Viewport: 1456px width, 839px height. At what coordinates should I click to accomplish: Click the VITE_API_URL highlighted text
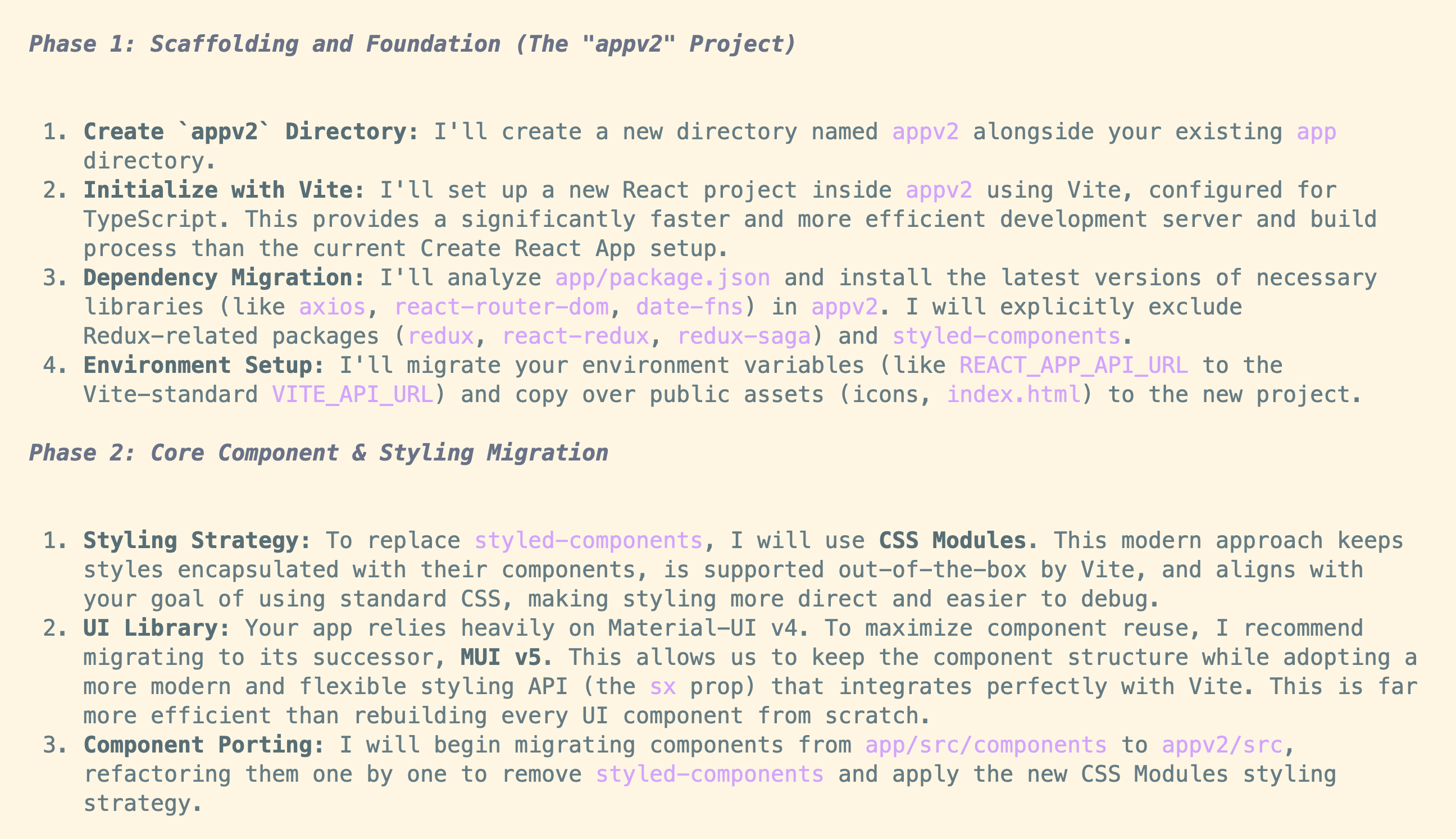353,395
